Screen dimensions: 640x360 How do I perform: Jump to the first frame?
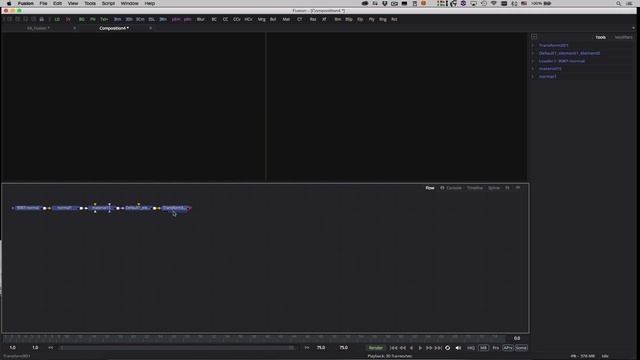click(393, 348)
